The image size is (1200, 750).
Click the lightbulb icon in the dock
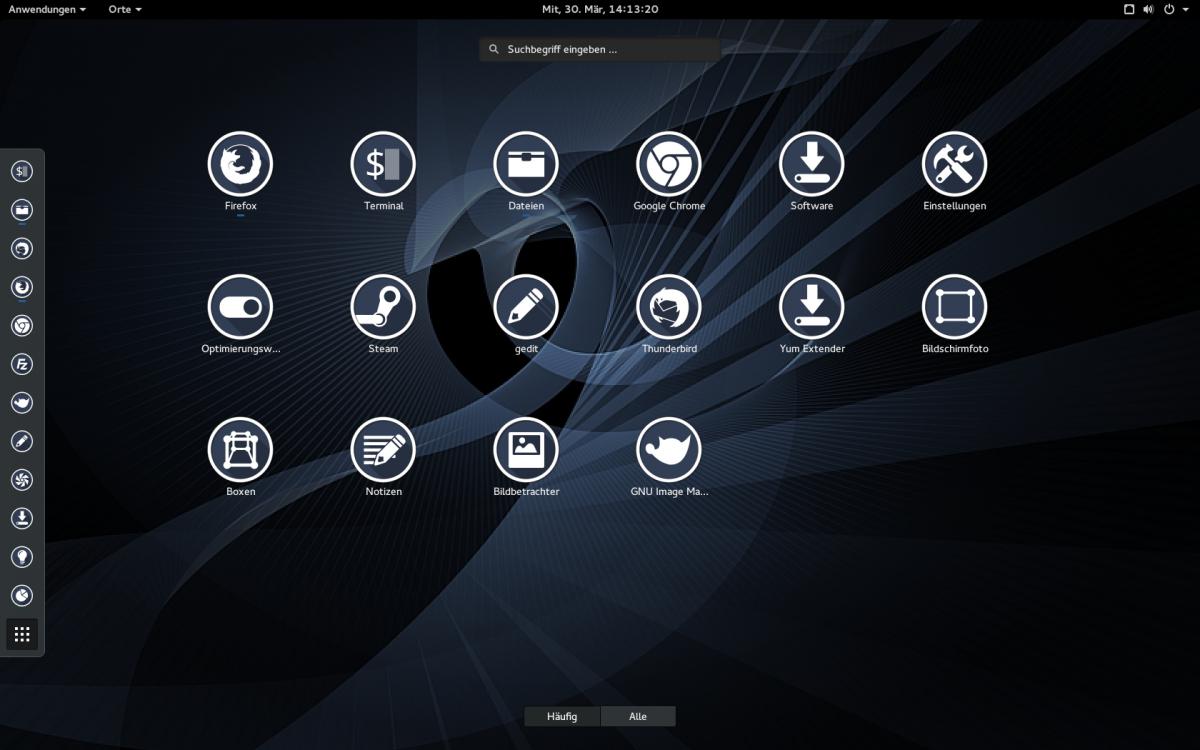tap(22, 557)
